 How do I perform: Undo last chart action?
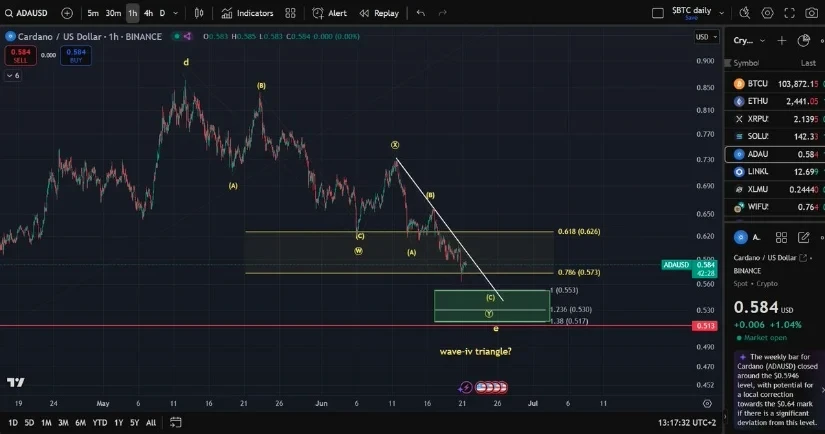420,13
